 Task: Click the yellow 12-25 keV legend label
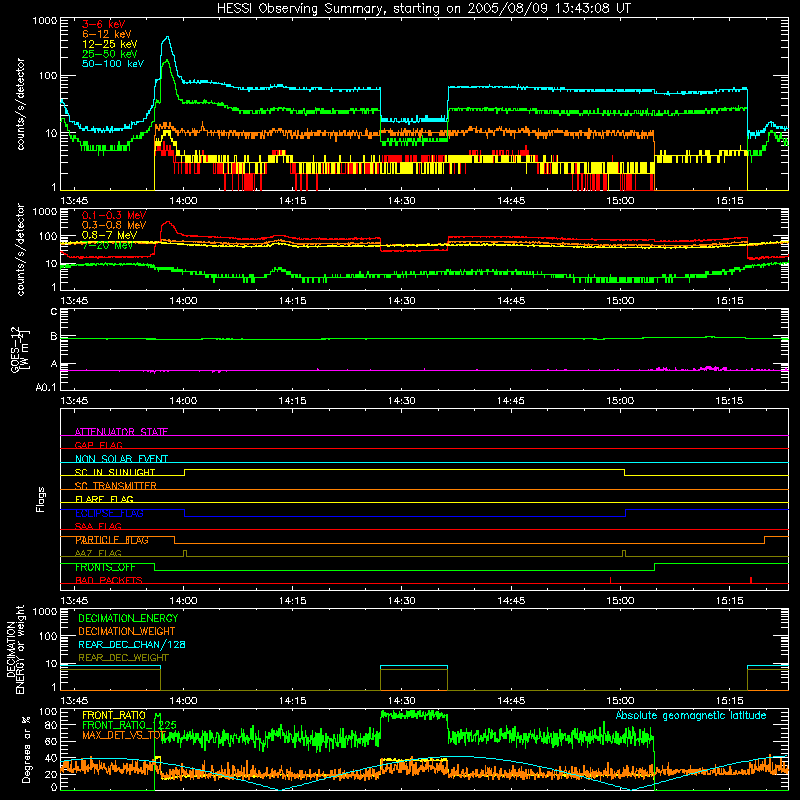(109, 44)
